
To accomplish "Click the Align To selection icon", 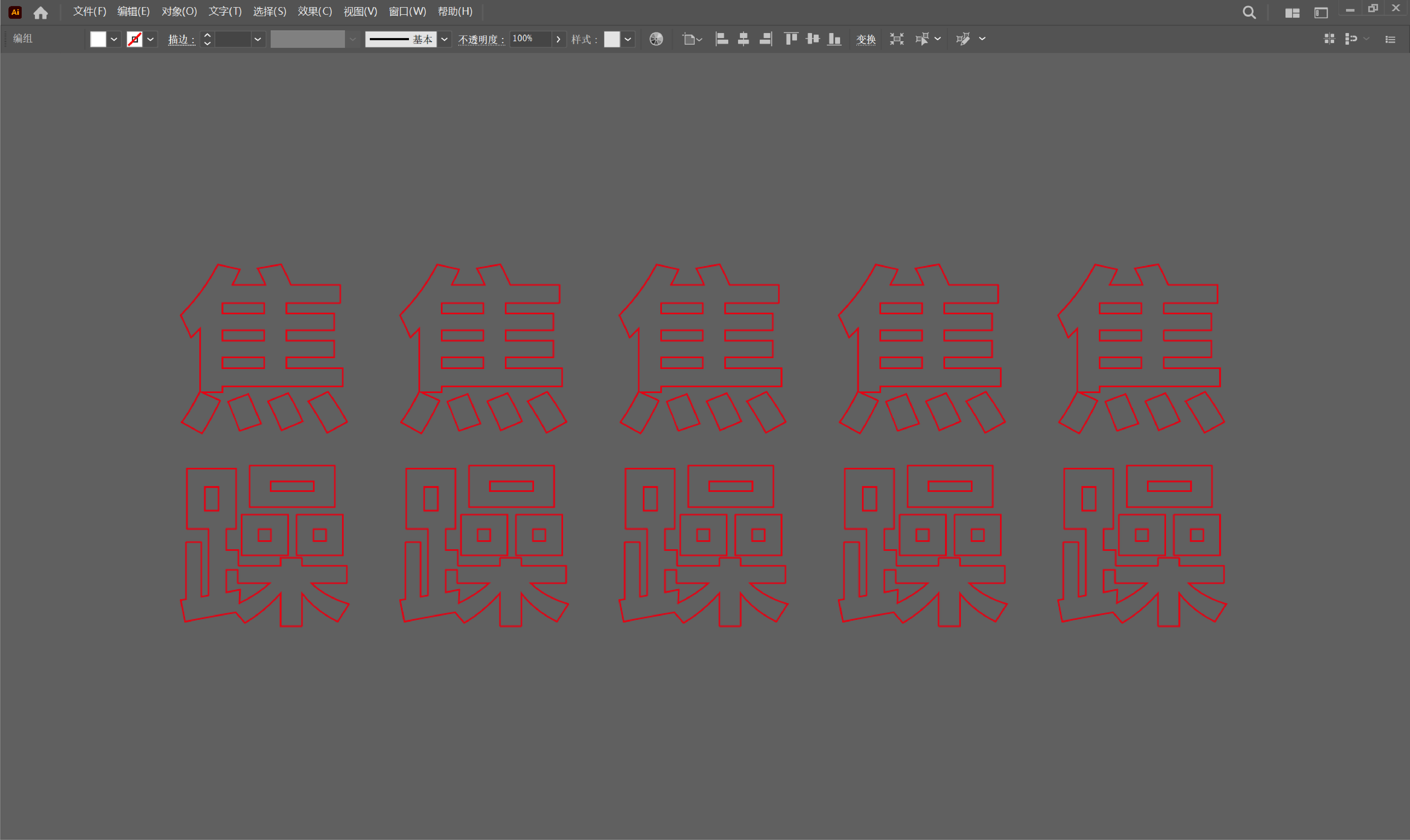I will coord(692,39).
